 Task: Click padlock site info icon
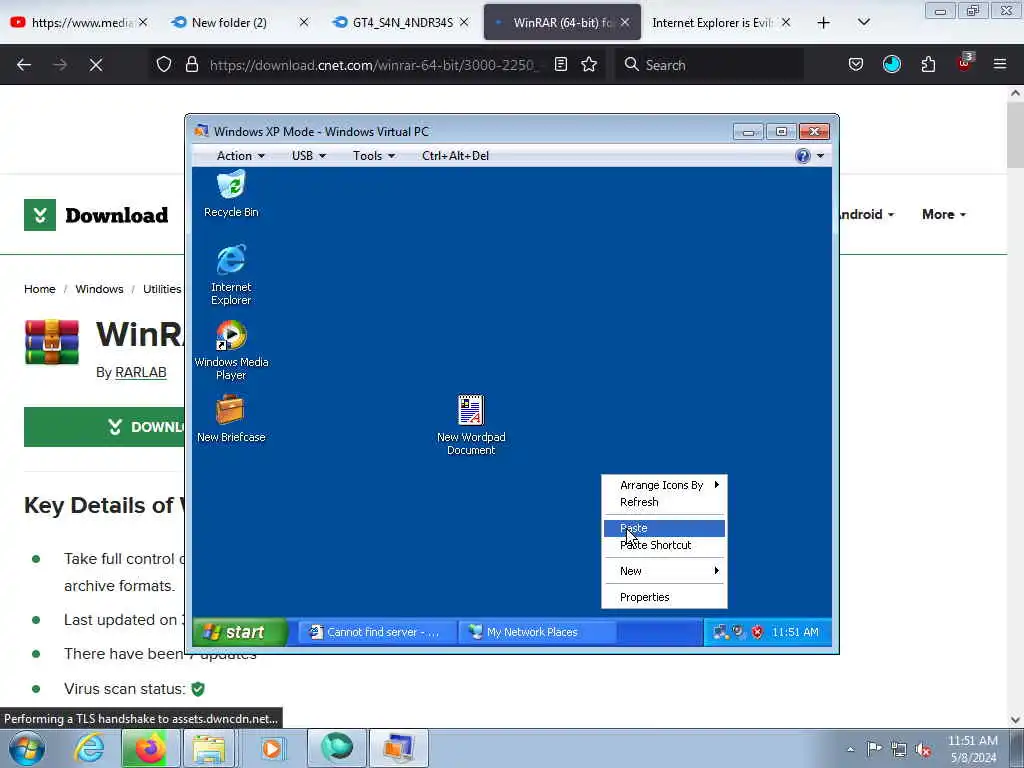pos(191,65)
